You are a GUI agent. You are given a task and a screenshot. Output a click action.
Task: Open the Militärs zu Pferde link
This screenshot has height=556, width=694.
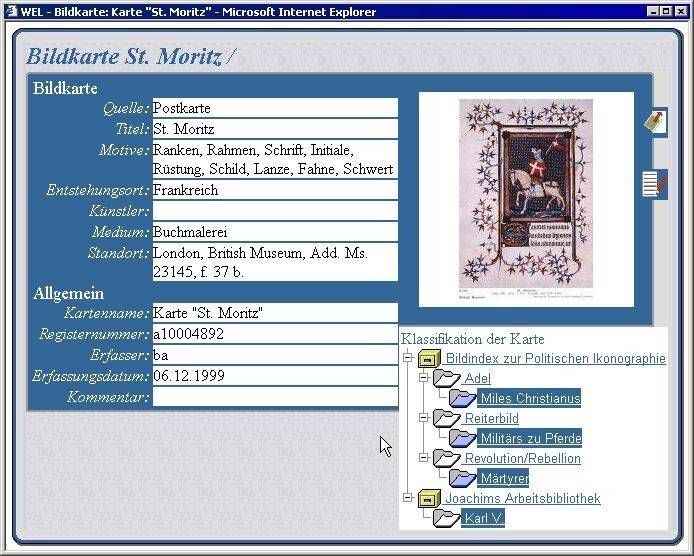(530, 438)
